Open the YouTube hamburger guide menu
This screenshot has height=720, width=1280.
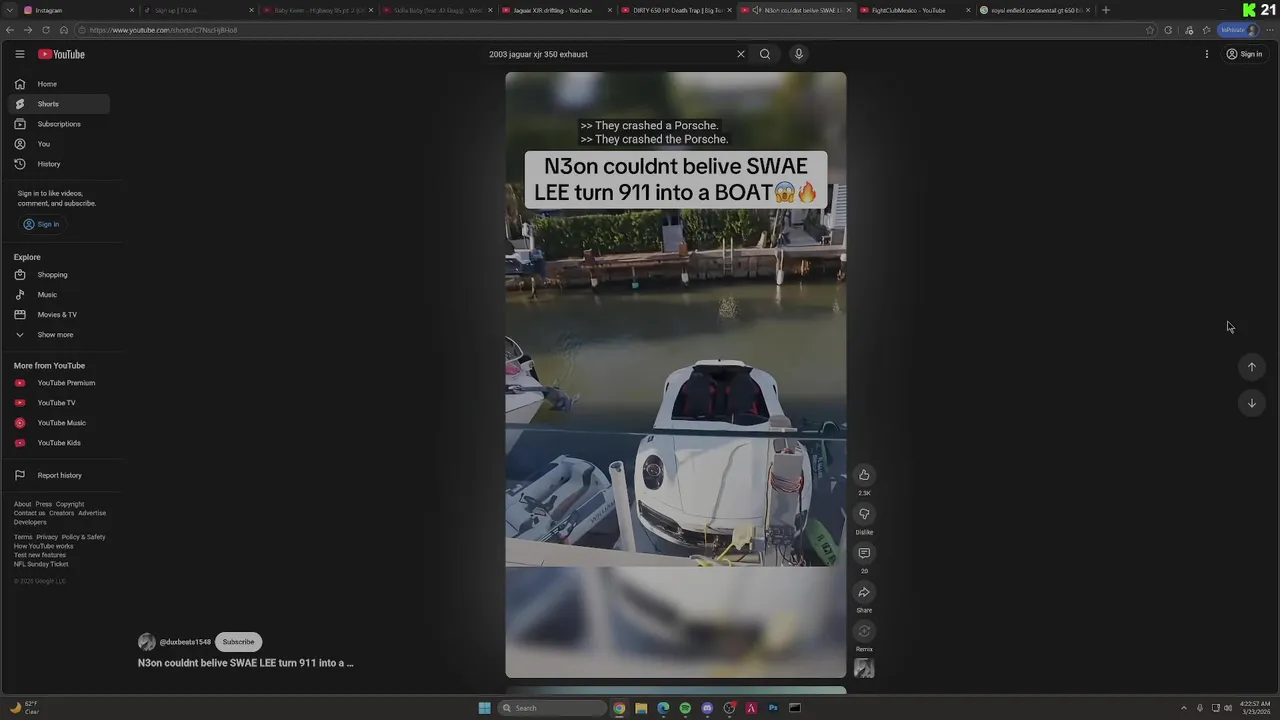coord(19,54)
